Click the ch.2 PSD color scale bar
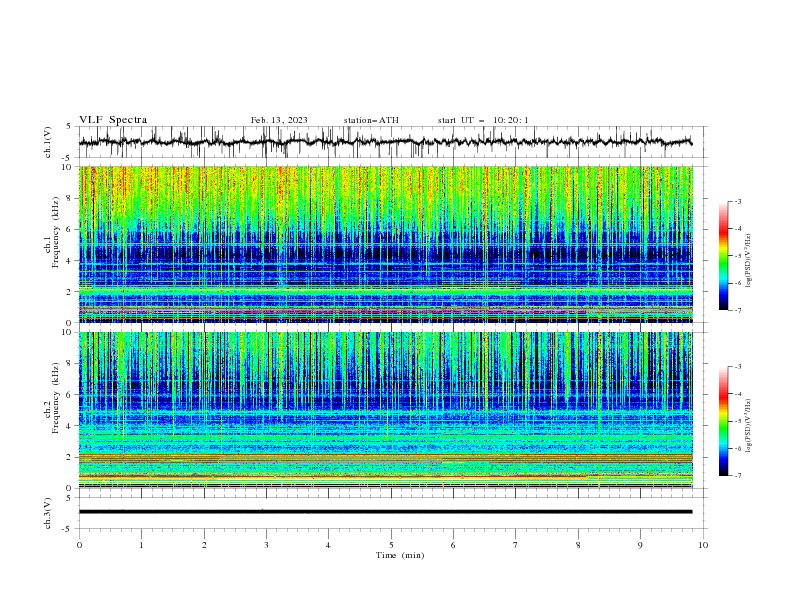This screenshot has height=612, width=792. (723, 421)
